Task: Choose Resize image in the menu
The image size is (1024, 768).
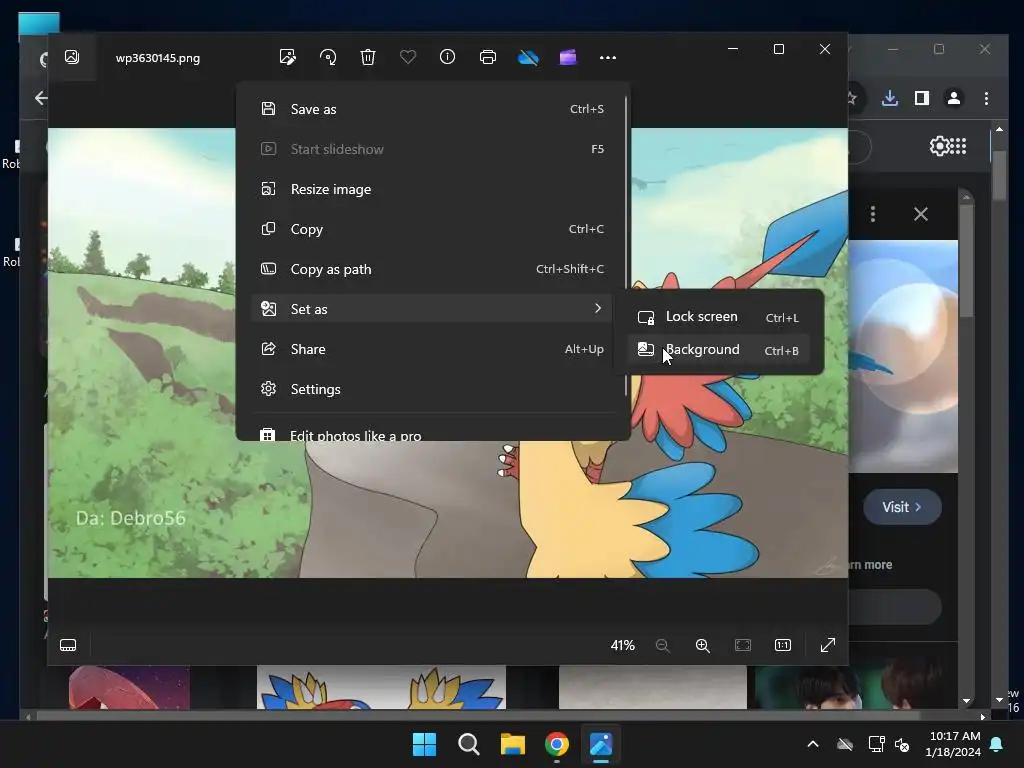Action: (x=431, y=189)
